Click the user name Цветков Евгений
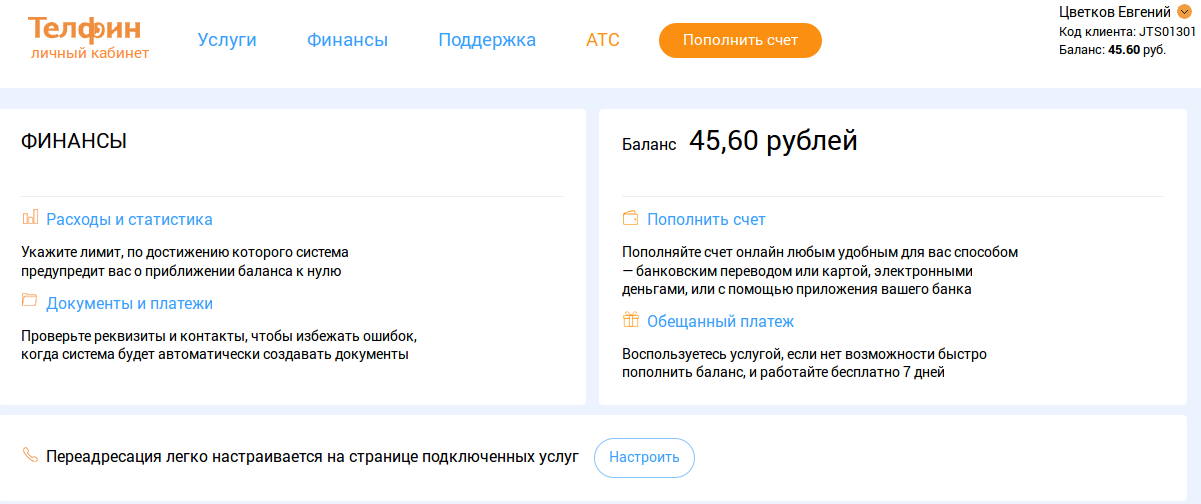The height and width of the screenshot is (504, 1201). click(x=1115, y=12)
